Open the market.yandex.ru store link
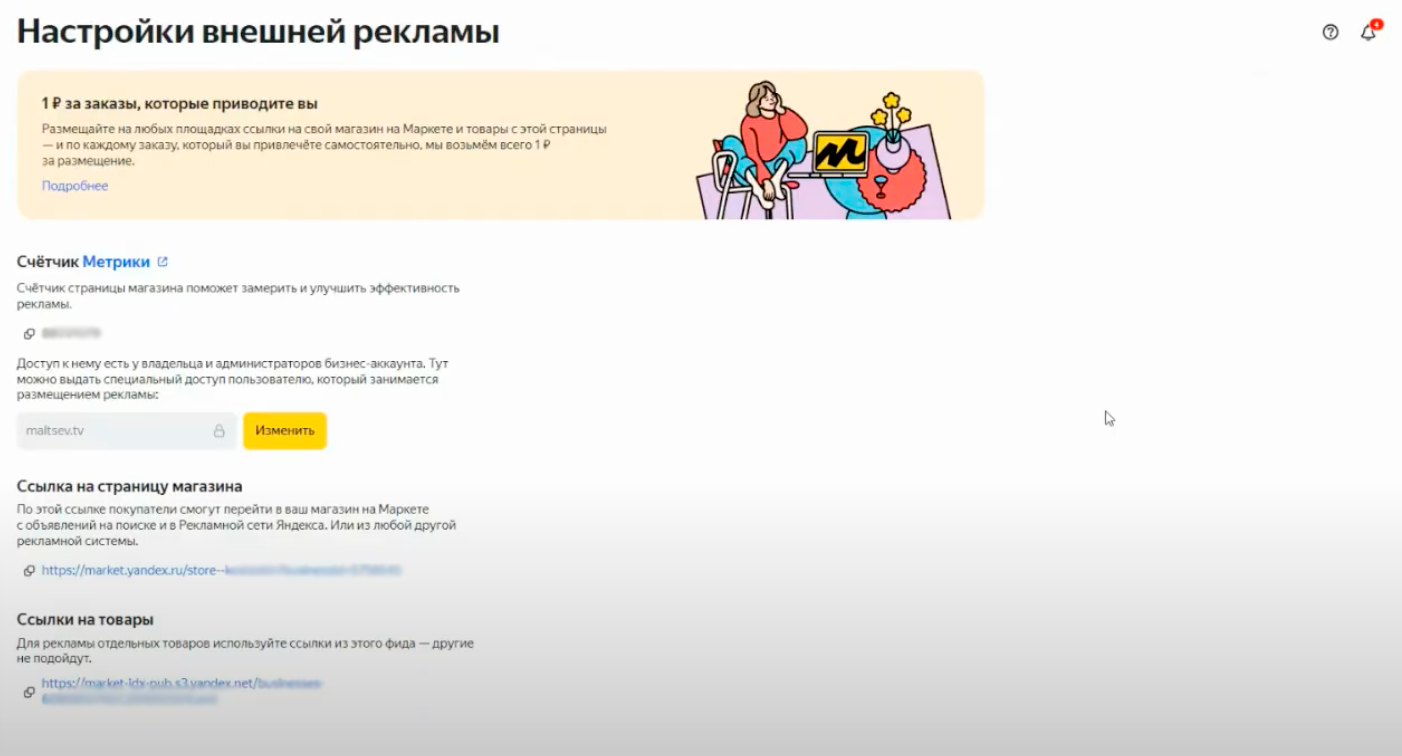This screenshot has width=1402, height=756. [221, 571]
